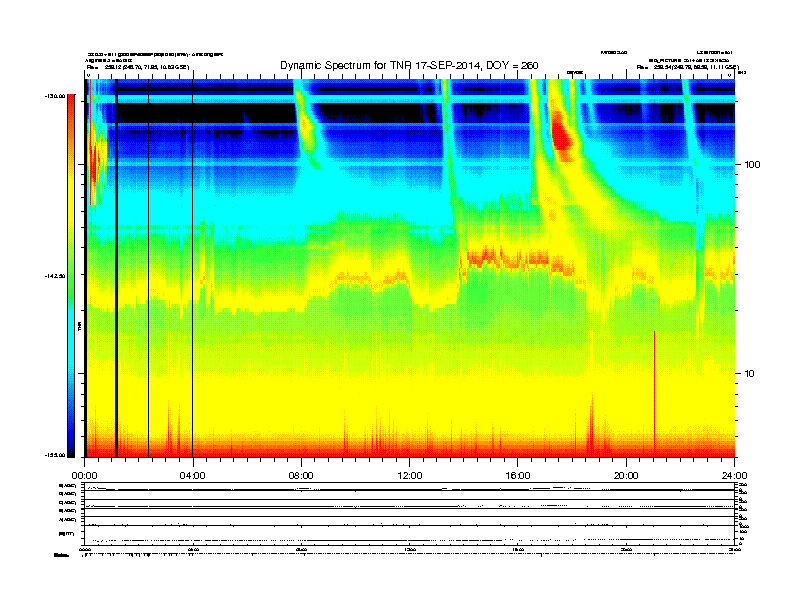The height and width of the screenshot is (612, 792).
Task: Click the 08:00 time axis label
Action: pyautogui.click(x=301, y=476)
